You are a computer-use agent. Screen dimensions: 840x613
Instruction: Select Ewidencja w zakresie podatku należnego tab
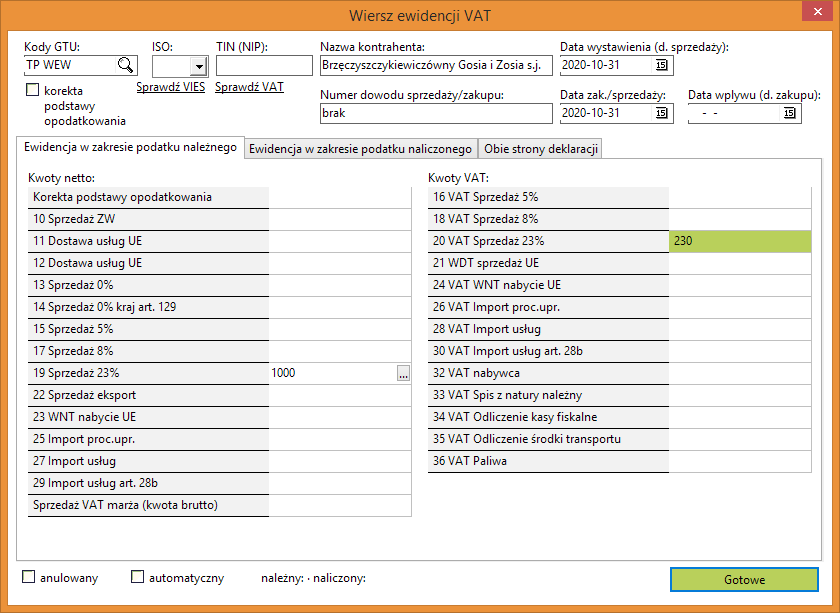tap(130, 147)
